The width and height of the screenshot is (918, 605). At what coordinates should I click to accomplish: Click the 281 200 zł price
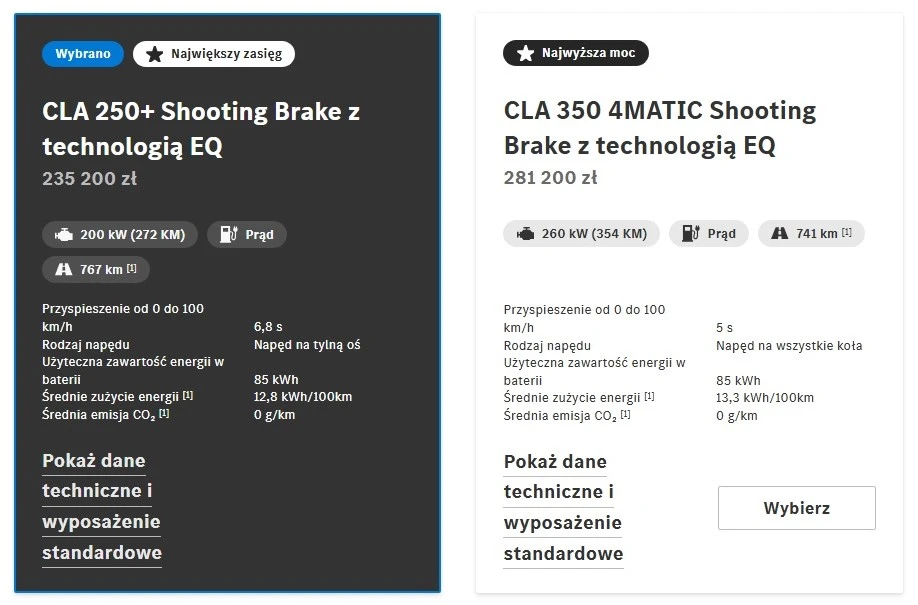coord(551,178)
